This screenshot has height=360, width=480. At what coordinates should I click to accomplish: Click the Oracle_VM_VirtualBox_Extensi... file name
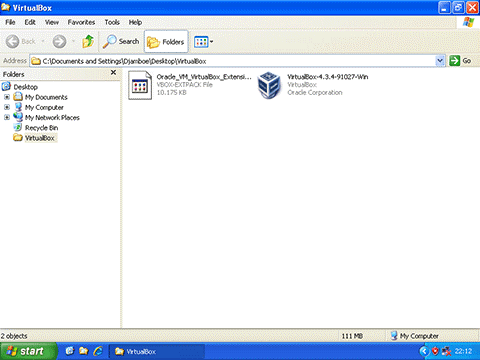[x=204, y=77]
